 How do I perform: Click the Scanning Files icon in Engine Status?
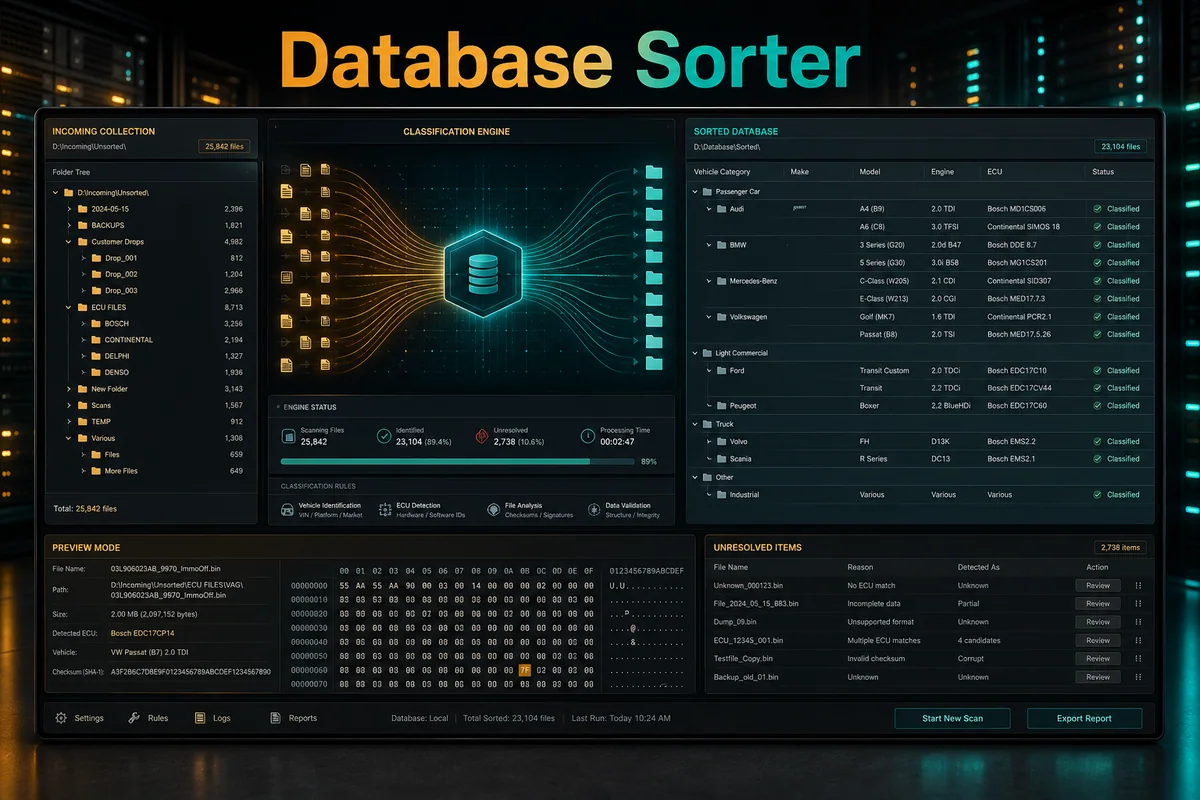pos(289,435)
